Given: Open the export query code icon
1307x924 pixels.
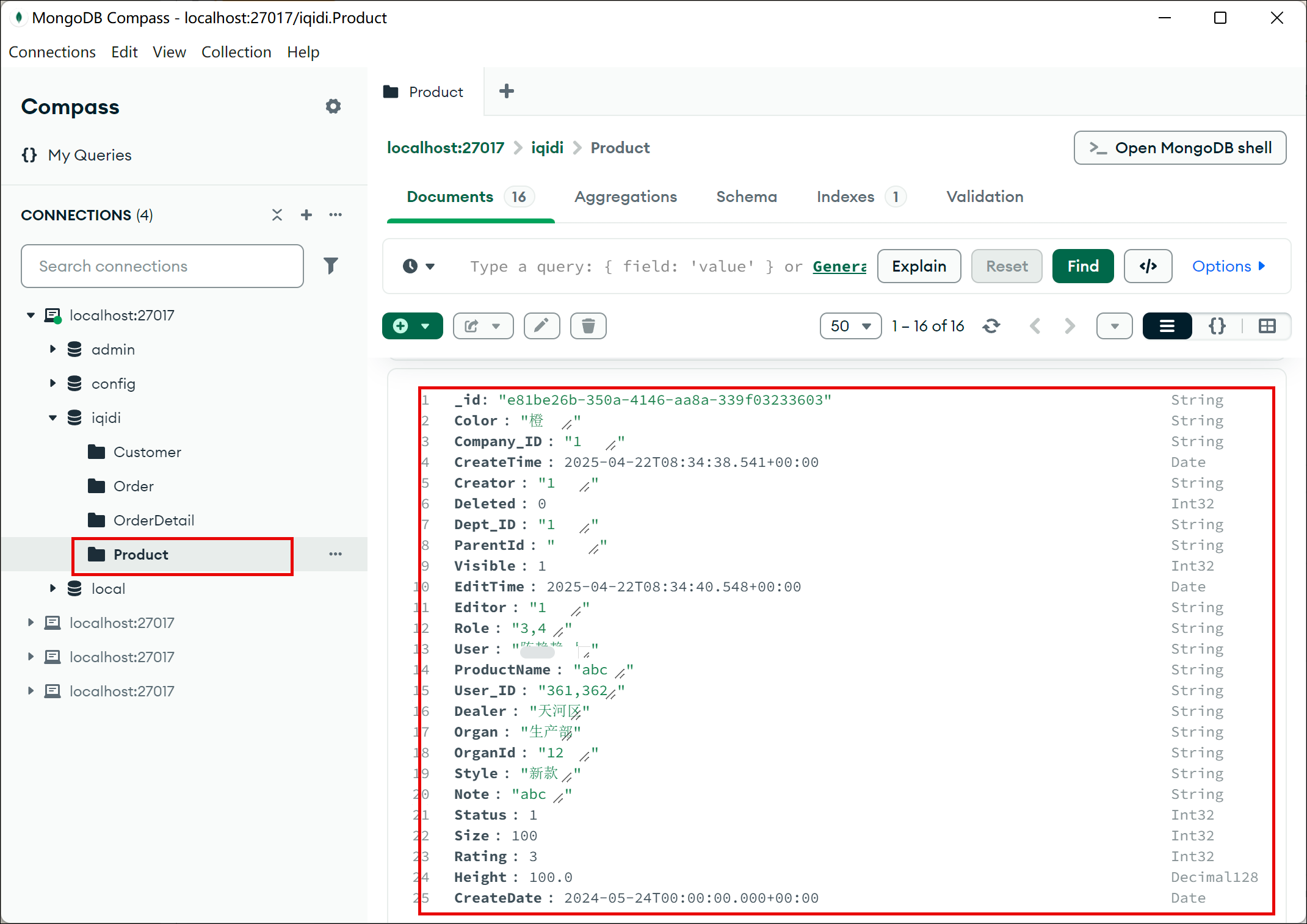Looking at the screenshot, I should pos(1148,266).
